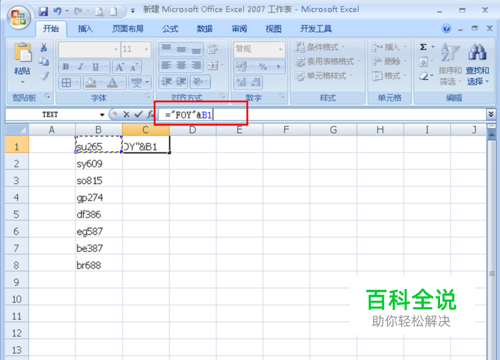Click the Copy icon
Viewport: 500px width, 360px height.
44,62
